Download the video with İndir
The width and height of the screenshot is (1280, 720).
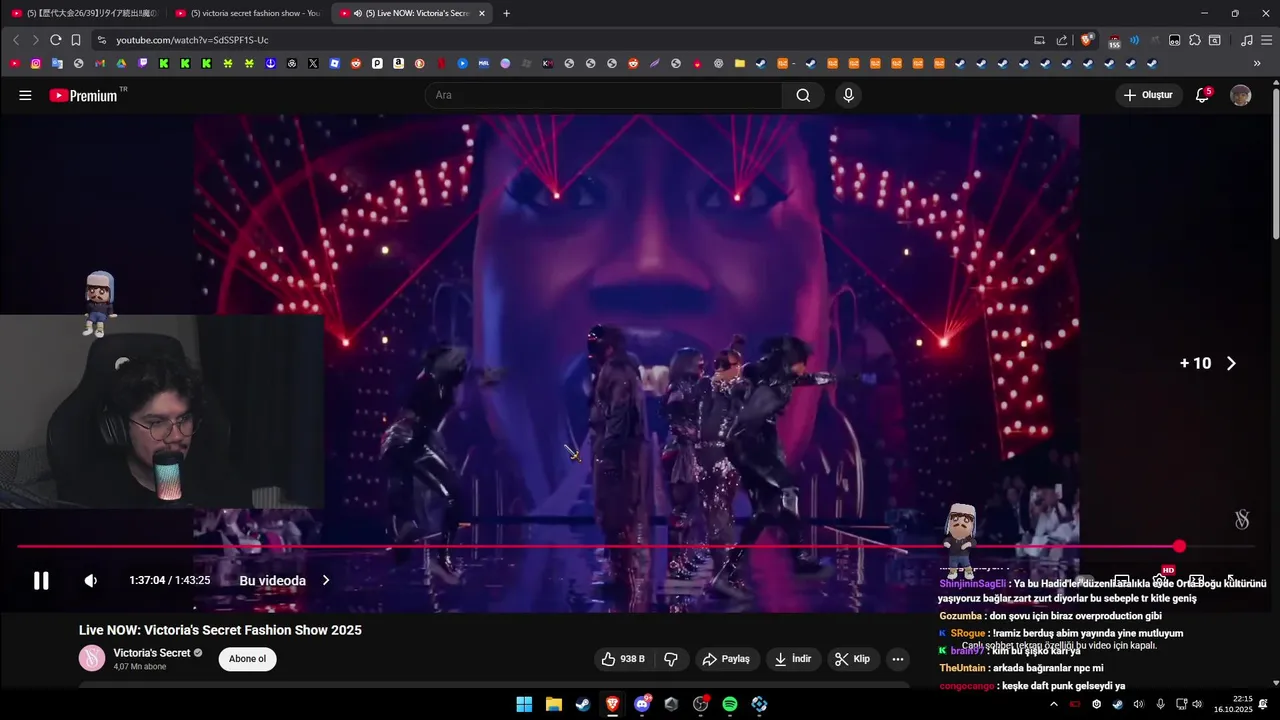coord(793,659)
